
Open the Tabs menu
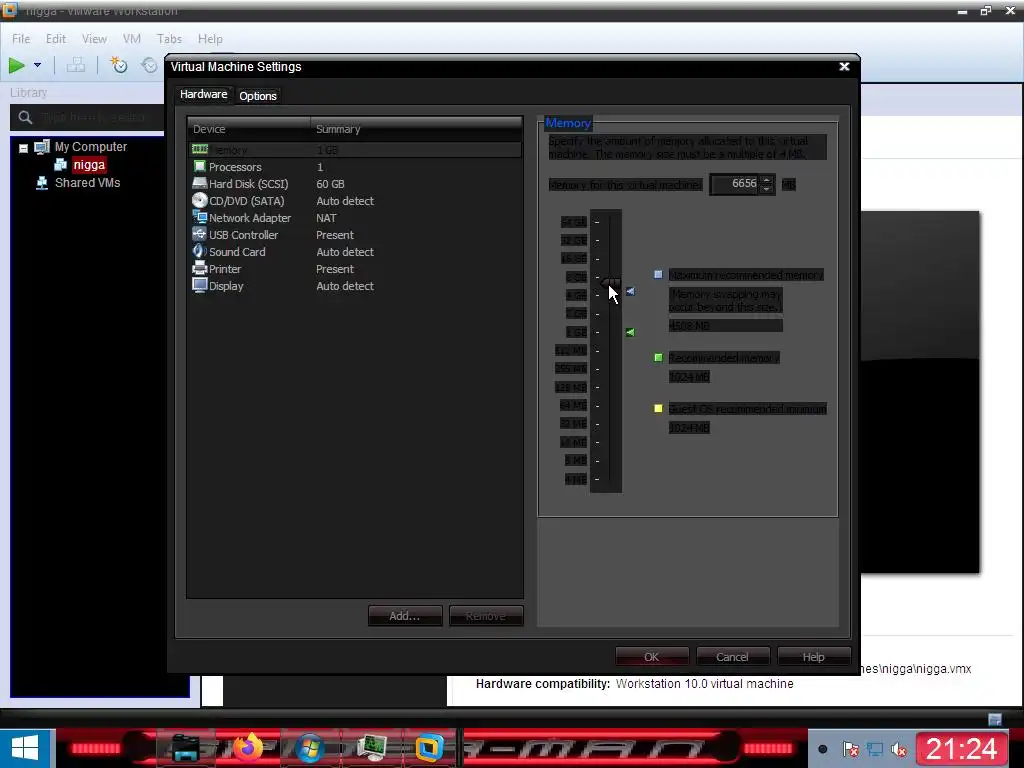pyautogui.click(x=169, y=39)
